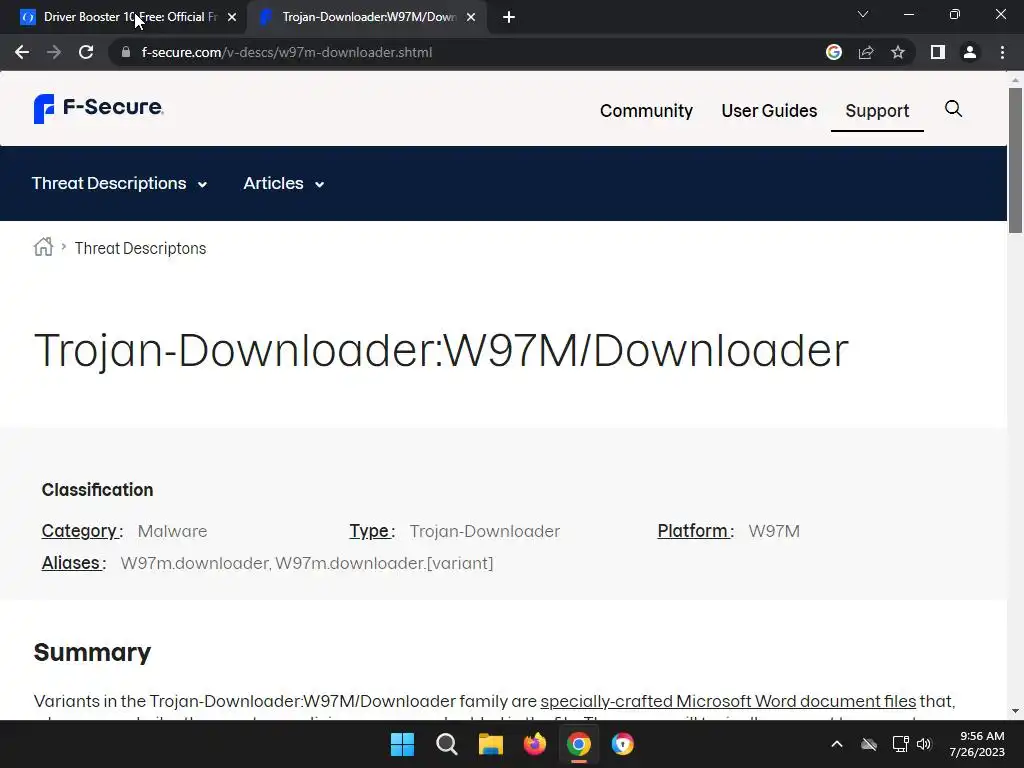Open the Community nav link
The width and height of the screenshot is (1024, 768).
(x=646, y=111)
